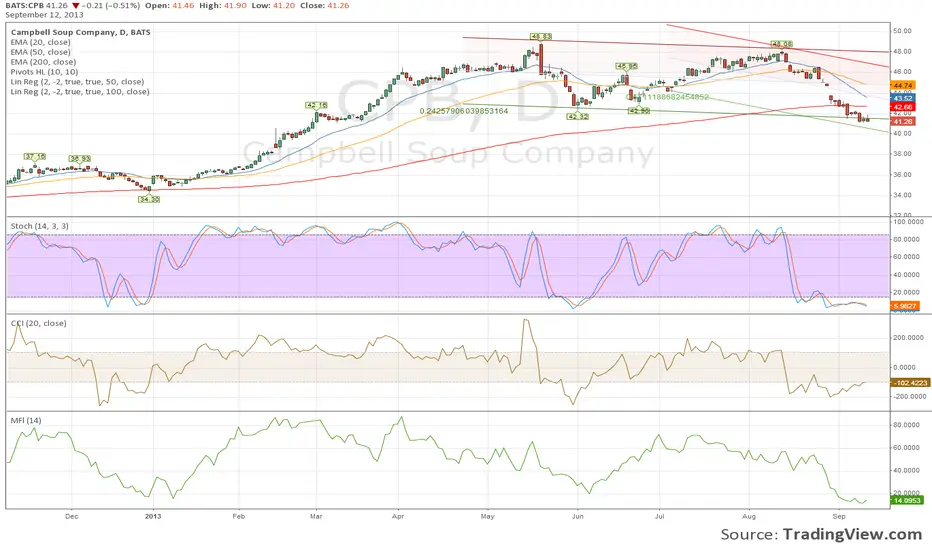Viewport: 932px width, 550px height.
Task: Click the 34.00 price axis label
Action: point(902,195)
